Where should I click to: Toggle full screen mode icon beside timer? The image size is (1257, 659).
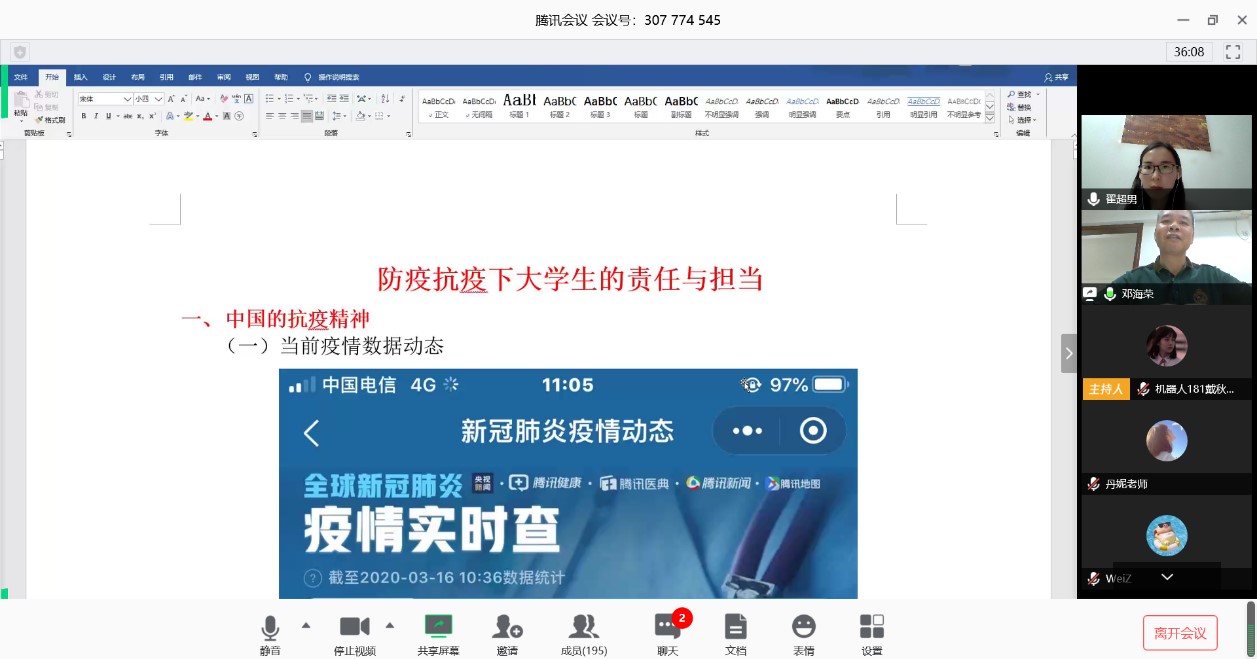tap(1233, 51)
